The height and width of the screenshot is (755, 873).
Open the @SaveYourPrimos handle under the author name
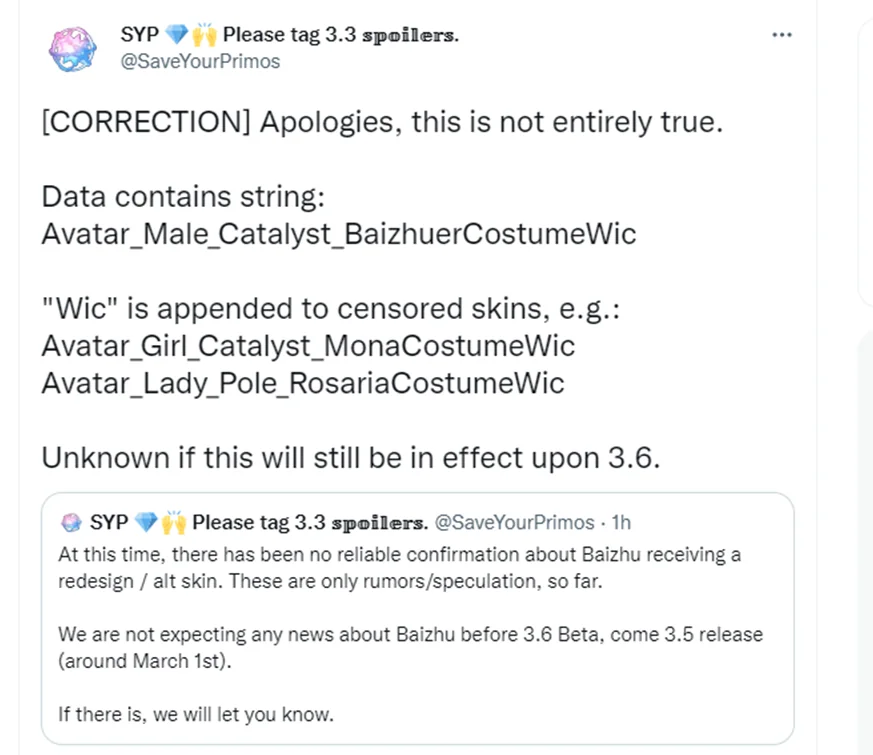click(x=200, y=61)
